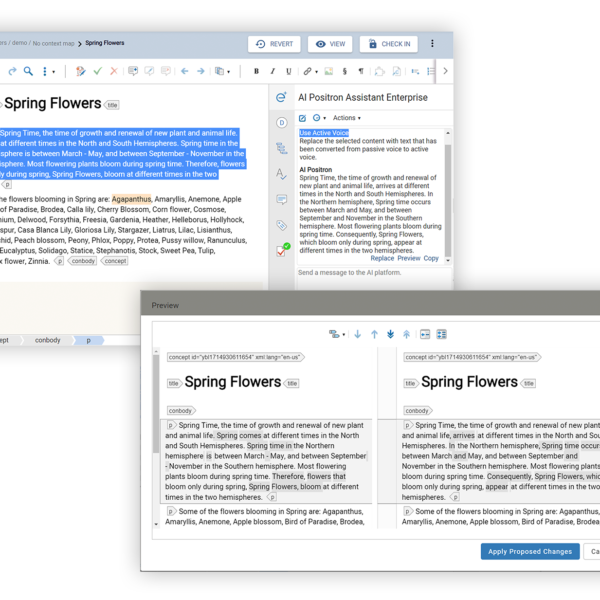The height and width of the screenshot is (600, 600).
Task: Select the conbody breadcrumb at editor bottom
Action: [x=47, y=340]
